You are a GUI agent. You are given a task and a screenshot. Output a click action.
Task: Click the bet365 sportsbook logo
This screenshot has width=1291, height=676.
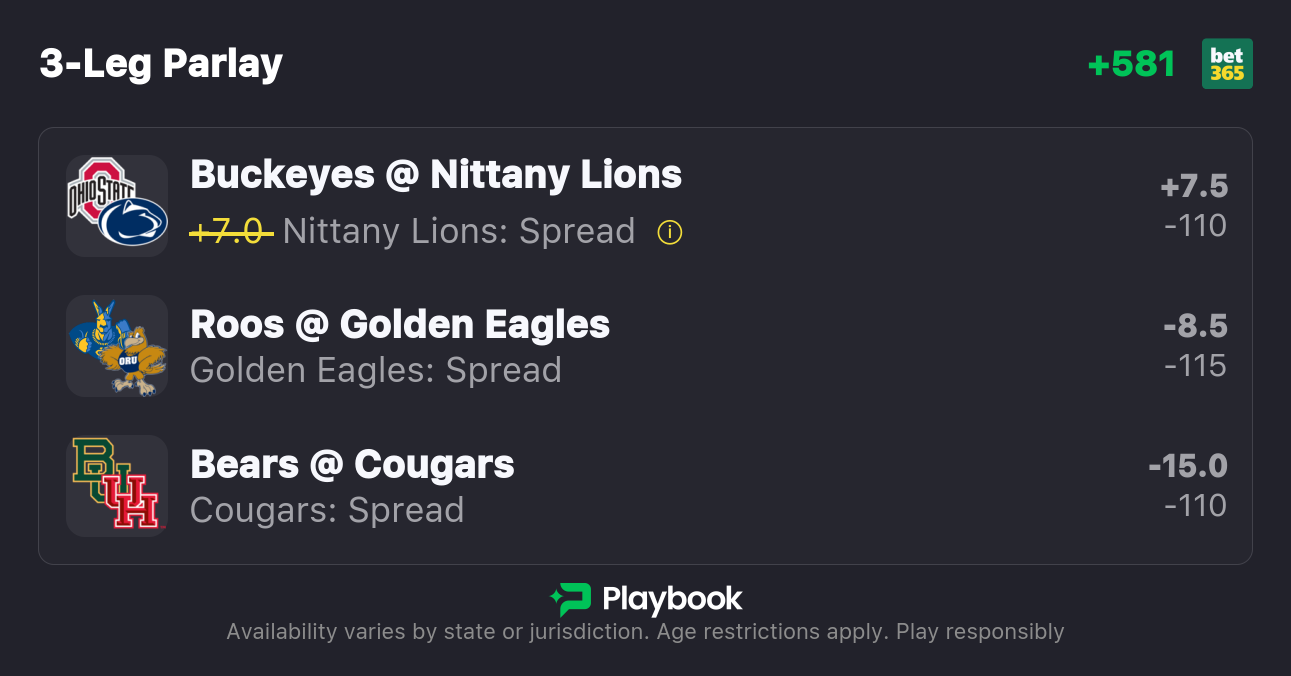[1227, 64]
